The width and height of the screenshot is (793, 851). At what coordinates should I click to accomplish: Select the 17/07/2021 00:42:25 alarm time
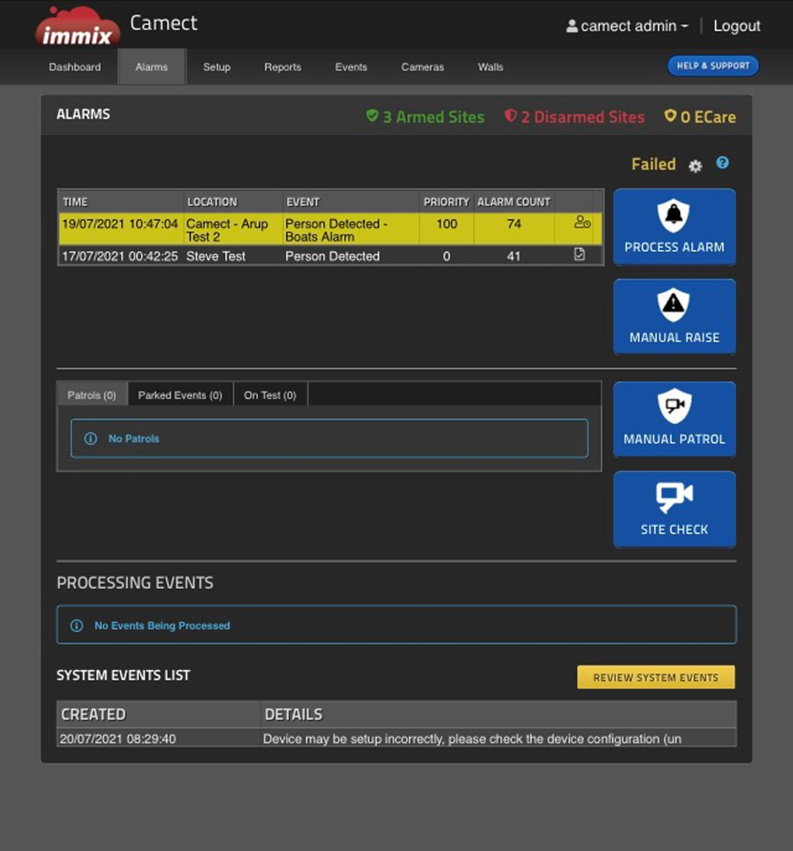[120, 256]
